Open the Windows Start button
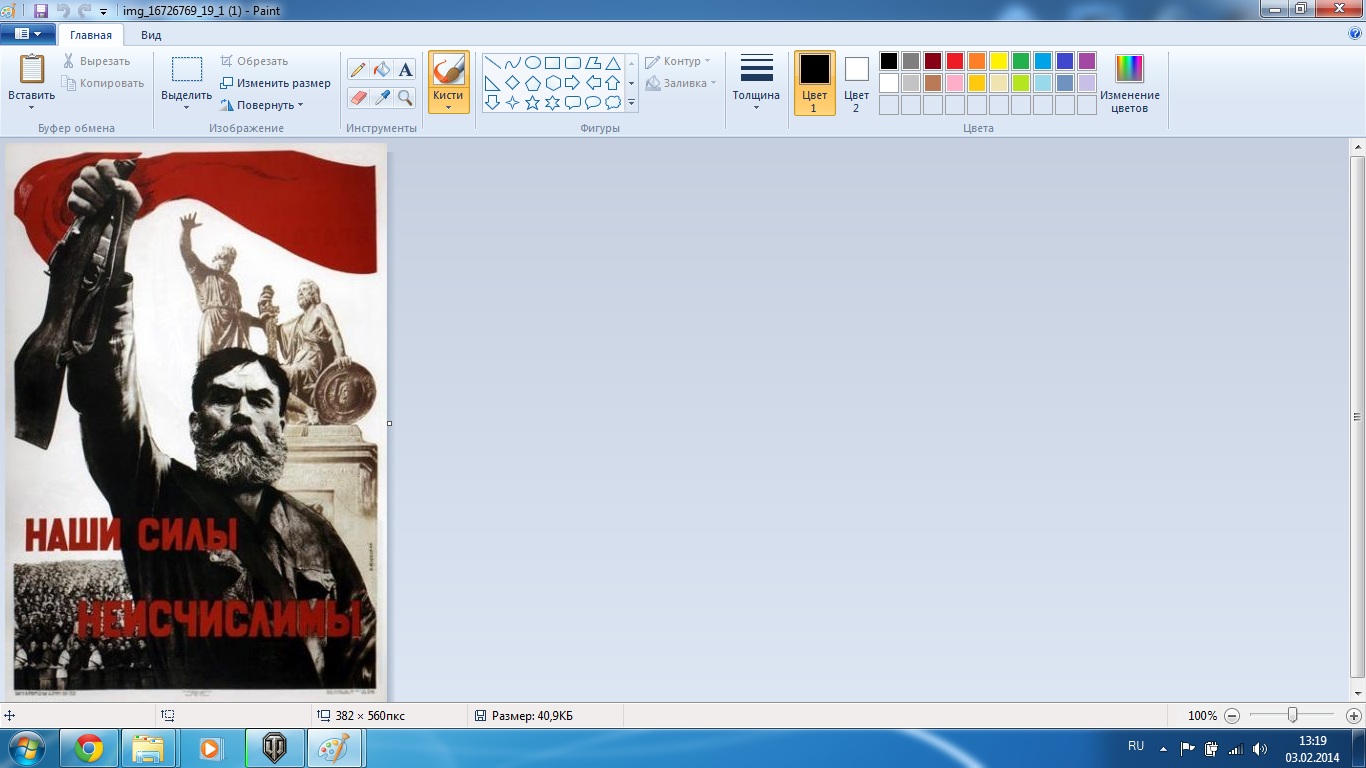 (x=25, y=748)
